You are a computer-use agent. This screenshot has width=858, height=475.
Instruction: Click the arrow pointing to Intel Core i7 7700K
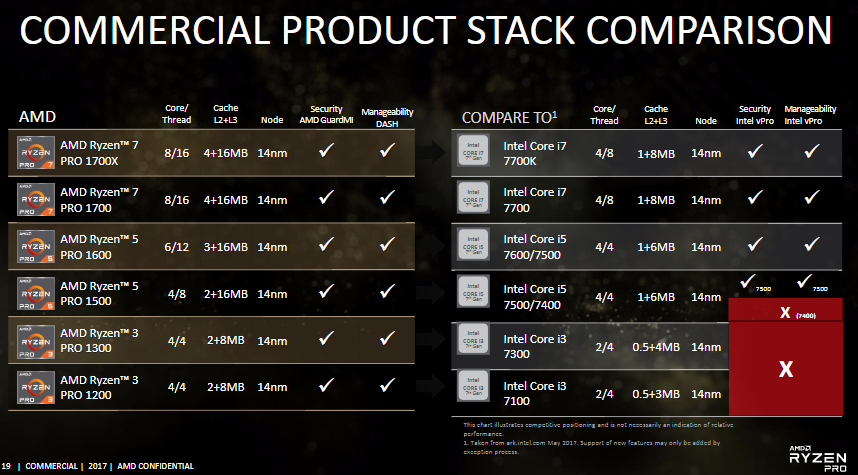point(438,152)
